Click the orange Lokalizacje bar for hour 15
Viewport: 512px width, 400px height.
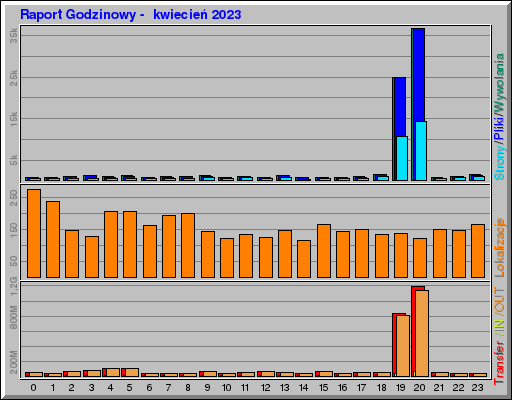pyautogui.click(x=324, y=251)
